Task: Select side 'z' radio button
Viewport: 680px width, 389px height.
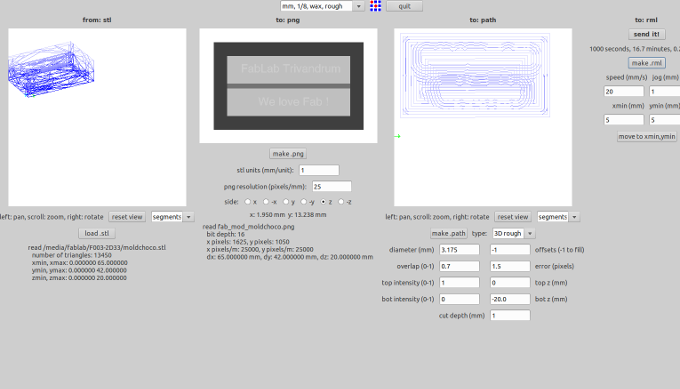Action: (x=323, y=202)
